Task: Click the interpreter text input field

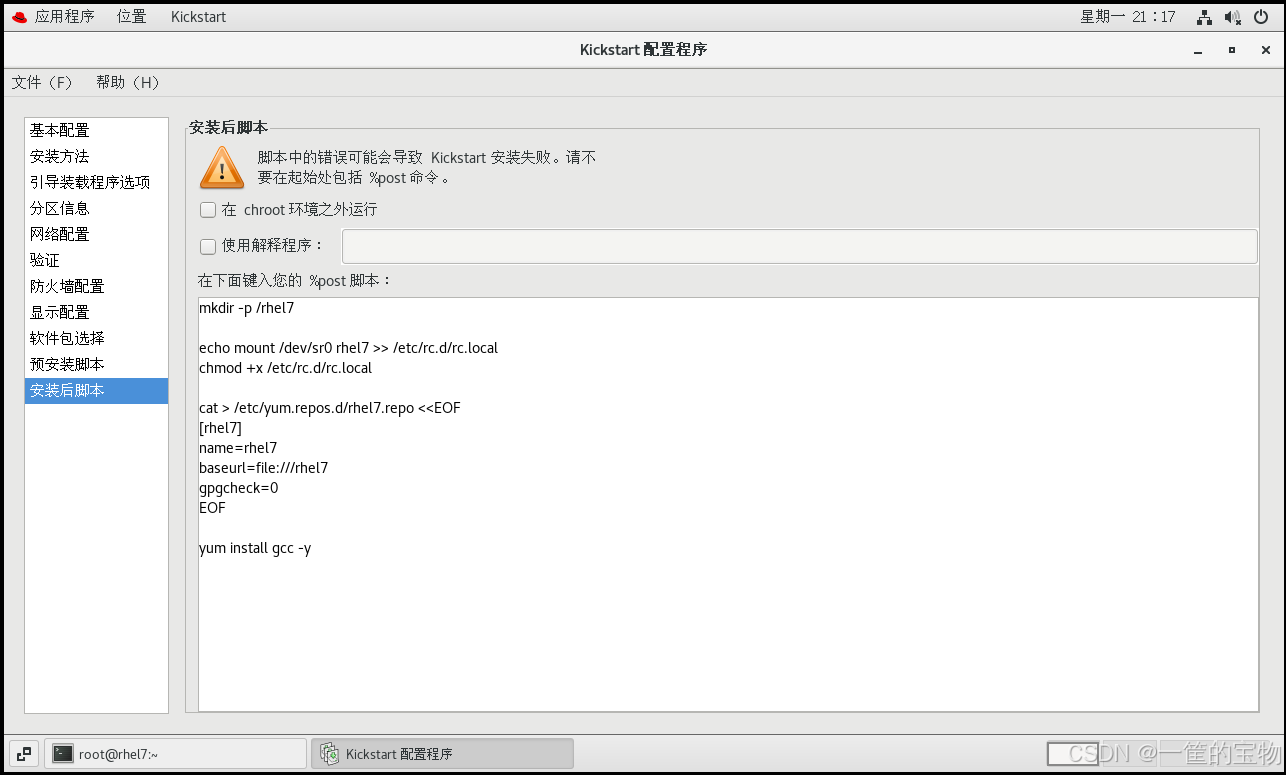Action: [800, 246]
